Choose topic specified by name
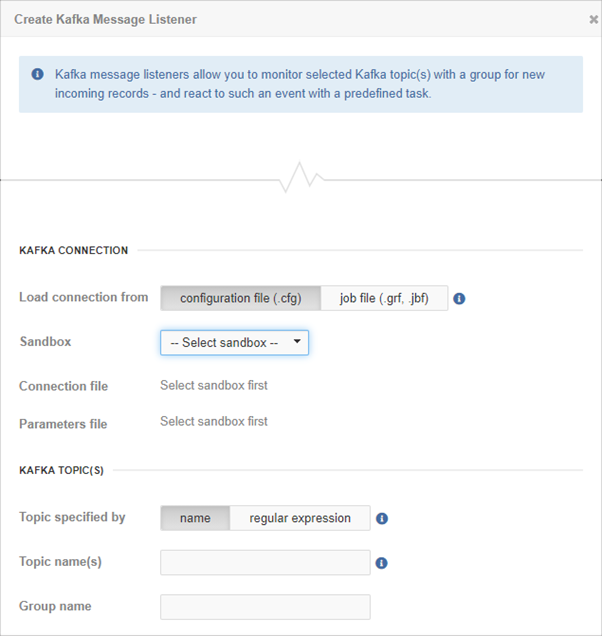The width and height of the screenshot is (602, 636). point(195,518)
